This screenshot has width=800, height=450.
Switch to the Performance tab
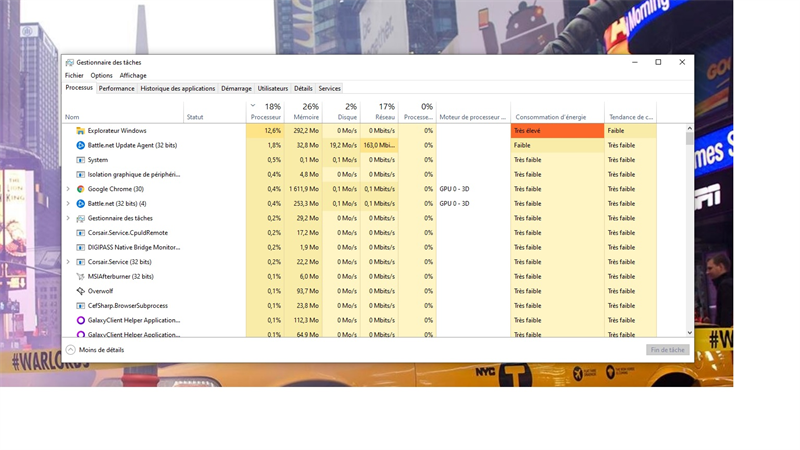click(x=116, y=88)
